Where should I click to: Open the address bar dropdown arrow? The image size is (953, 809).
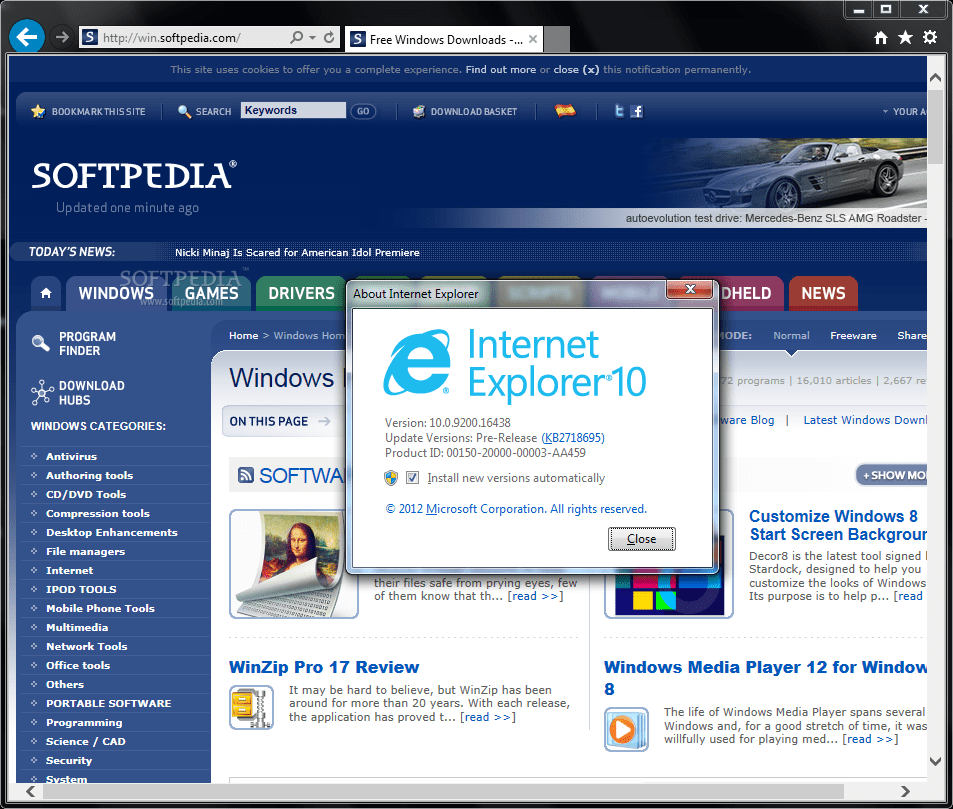pos(312,38)
